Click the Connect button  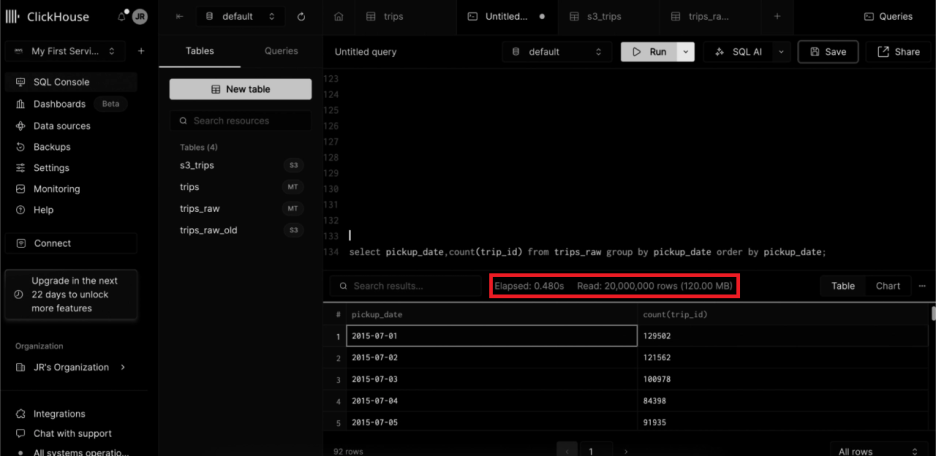pos(70,244)
